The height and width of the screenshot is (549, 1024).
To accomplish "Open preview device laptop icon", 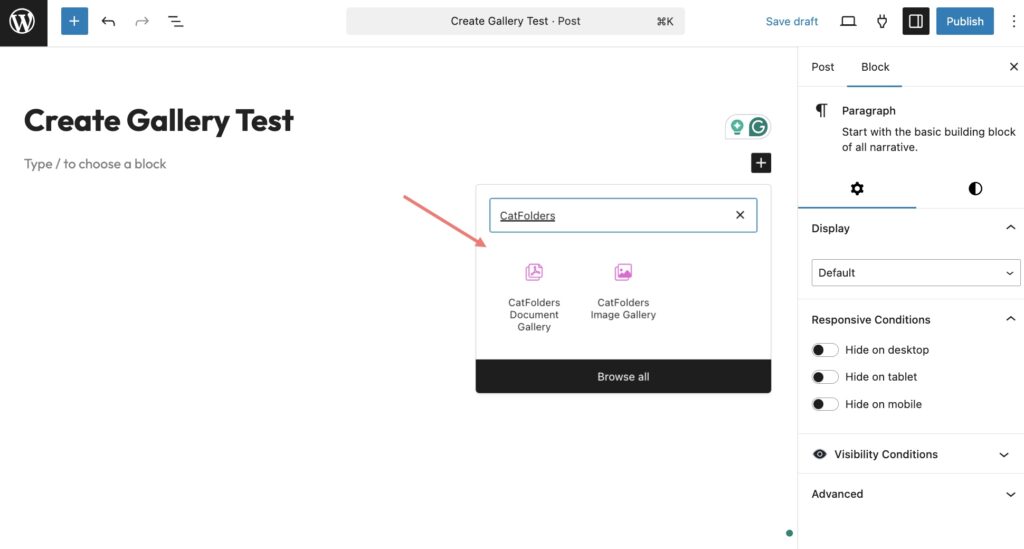I will pyautogui.click(x=848, y=22).
